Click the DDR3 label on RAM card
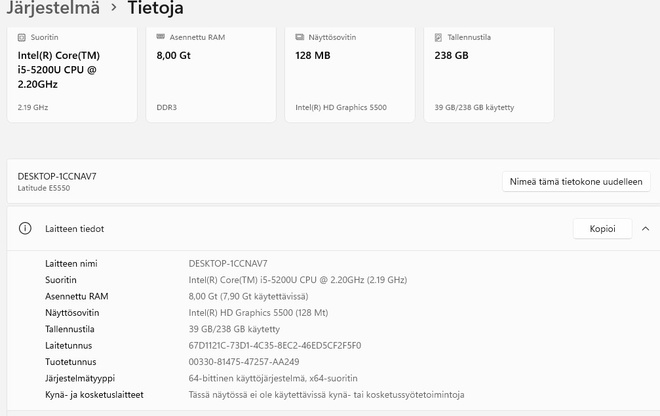Image resolution: width=660 pixels, height=416 pixels. [167, 107]
